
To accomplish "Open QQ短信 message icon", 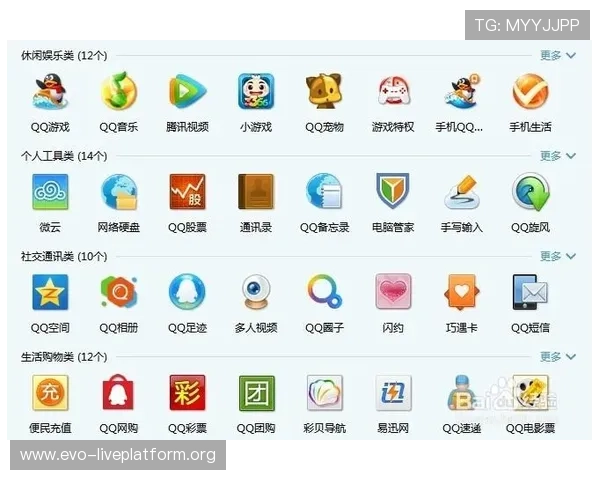I will tap(530, 292).
